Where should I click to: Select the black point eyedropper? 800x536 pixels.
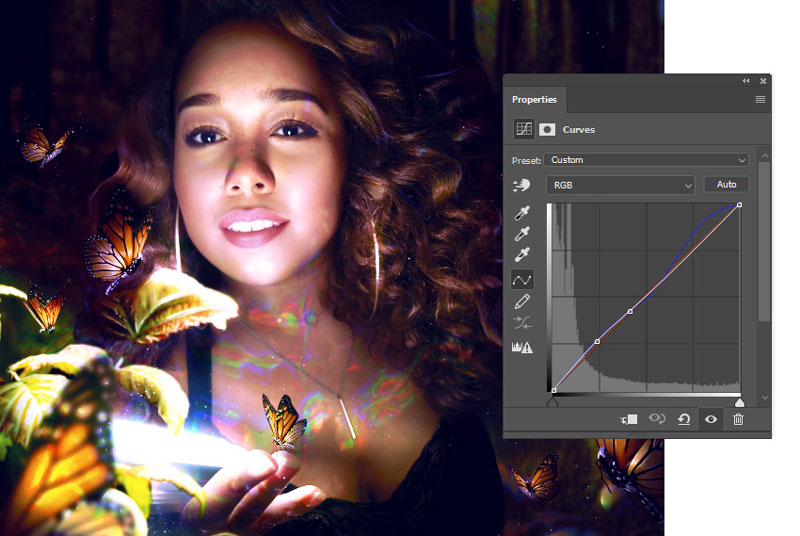522,213
